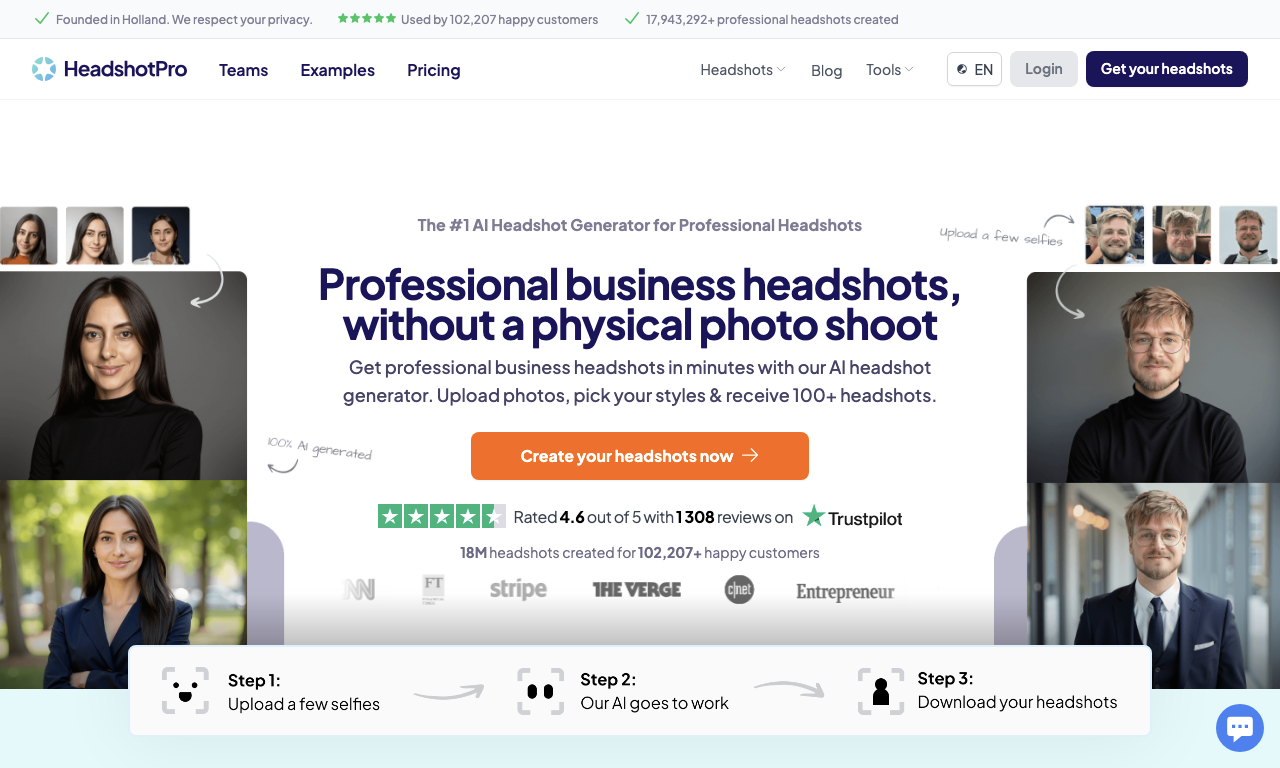Open man in suit and tie headshot

tap(1153, 586)
